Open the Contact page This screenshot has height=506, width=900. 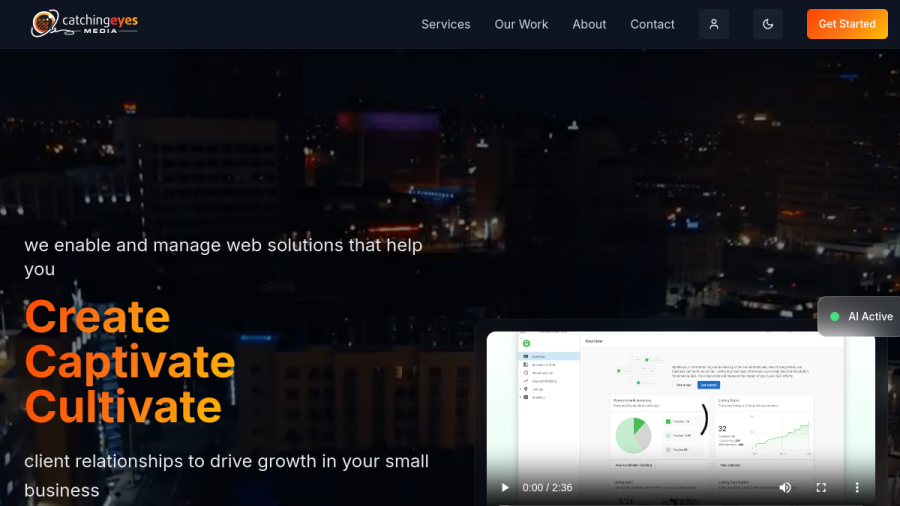[x=652, y=24]
